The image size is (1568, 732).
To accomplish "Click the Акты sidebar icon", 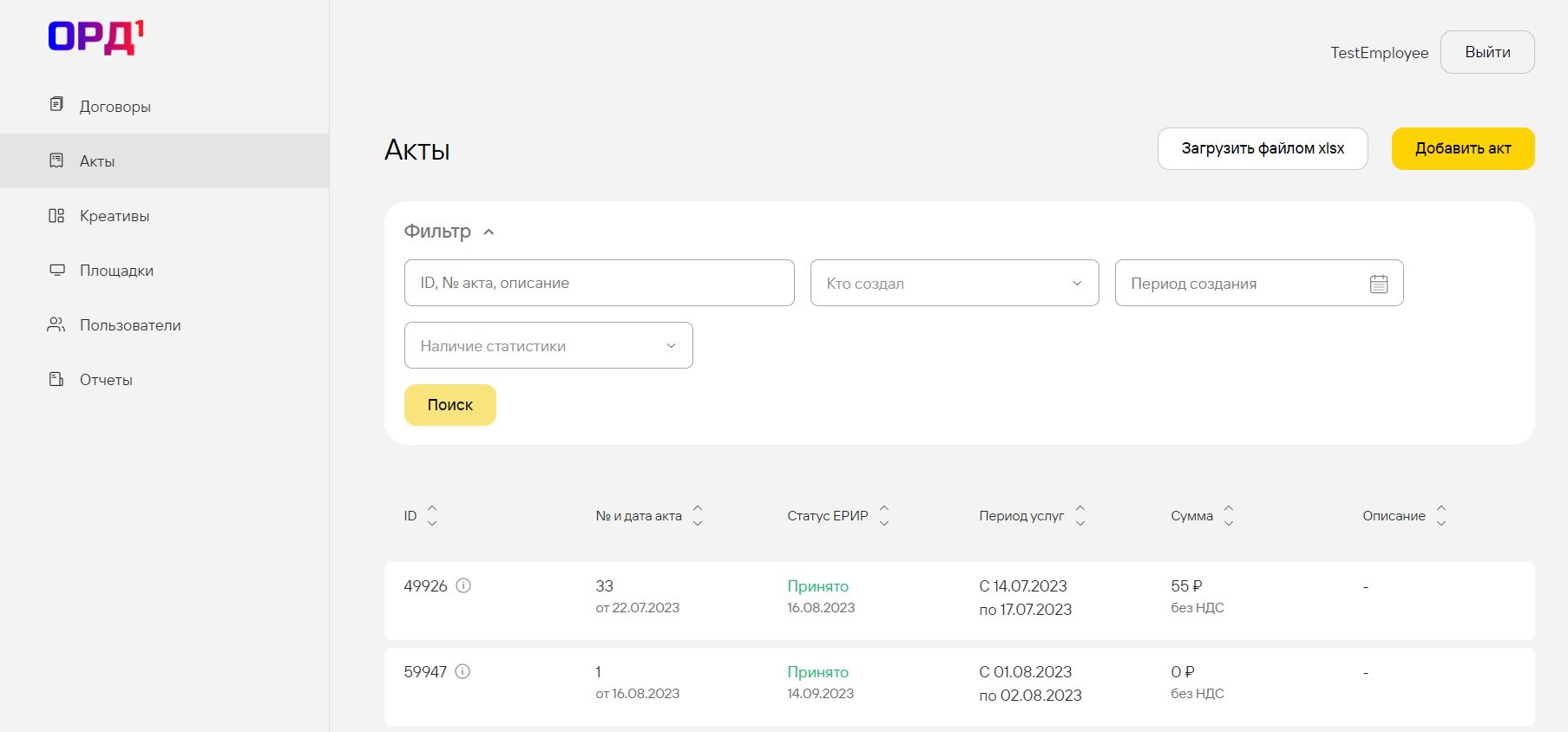I will click(x=56, y=160).
